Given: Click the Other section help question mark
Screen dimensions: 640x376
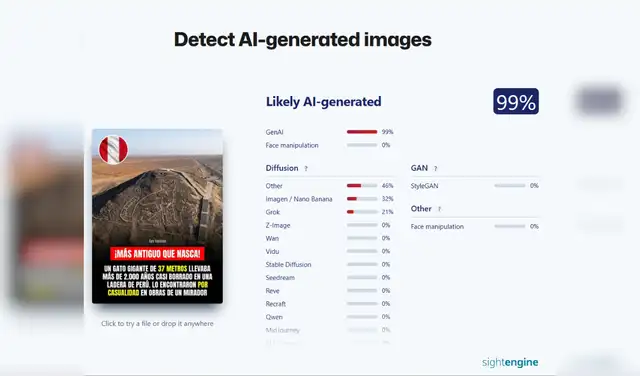Looking at the screenshot, I should point(439,209).
